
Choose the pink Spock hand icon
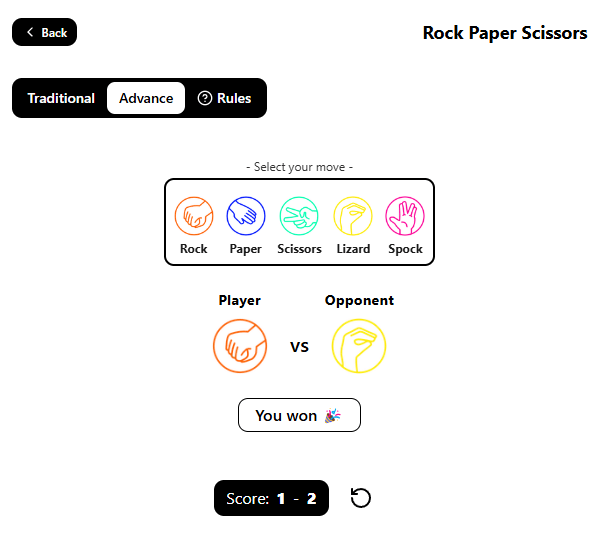405,216
